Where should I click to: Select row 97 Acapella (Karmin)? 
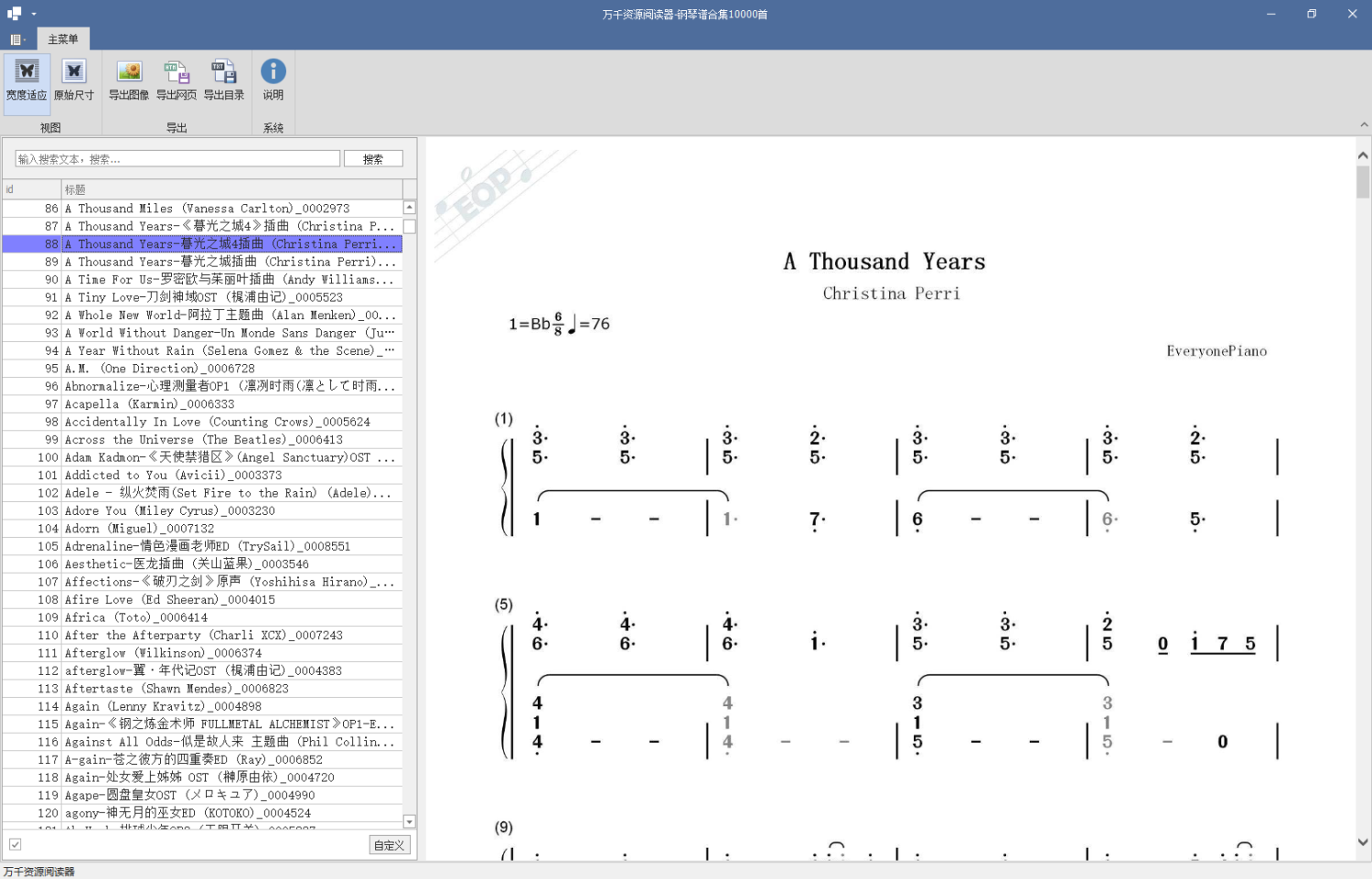202,404
